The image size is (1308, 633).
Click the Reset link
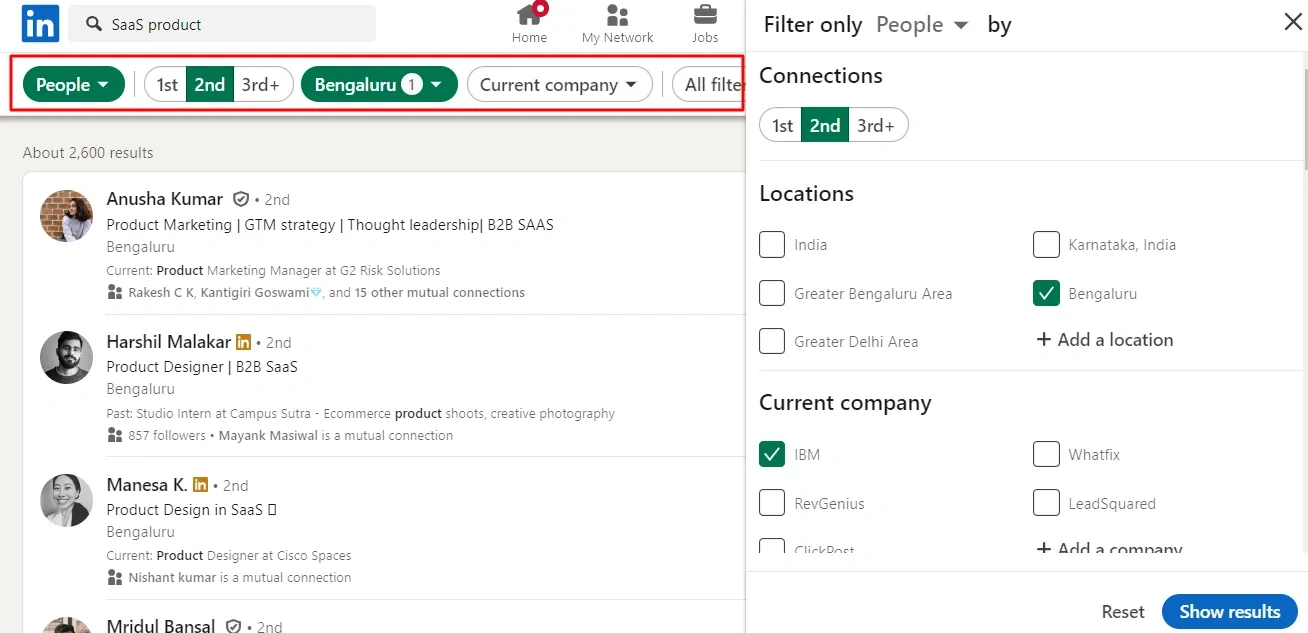pyautogui.click(x=1122, y=611)
